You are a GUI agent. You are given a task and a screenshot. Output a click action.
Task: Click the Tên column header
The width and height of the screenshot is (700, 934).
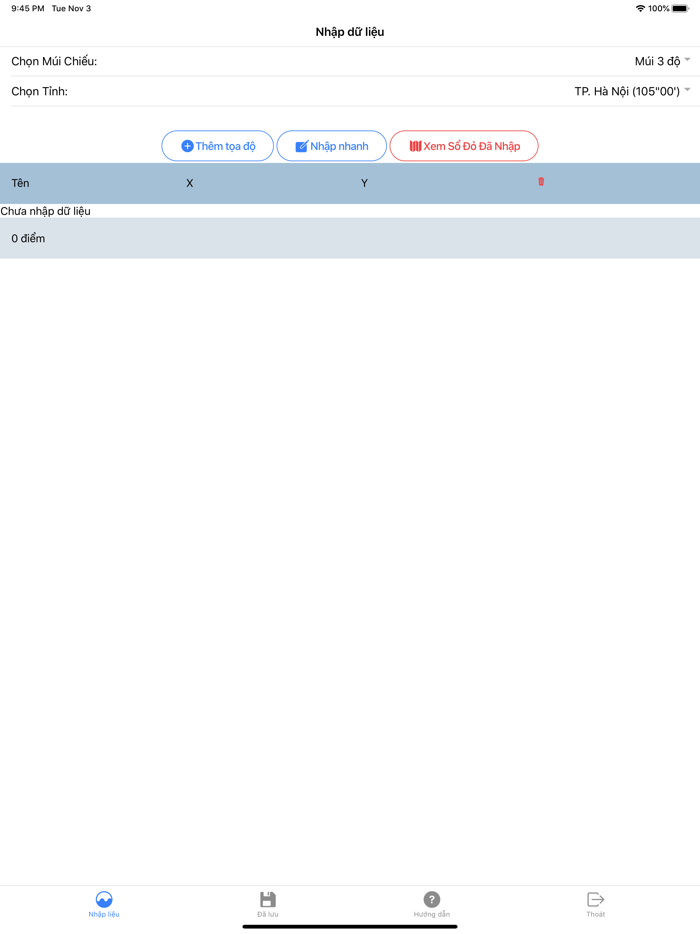point(20,183)
